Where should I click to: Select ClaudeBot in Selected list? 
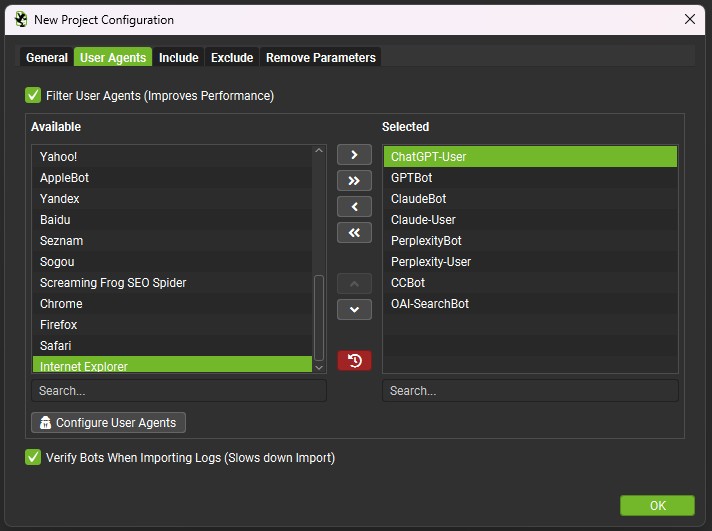pos(418,199)
